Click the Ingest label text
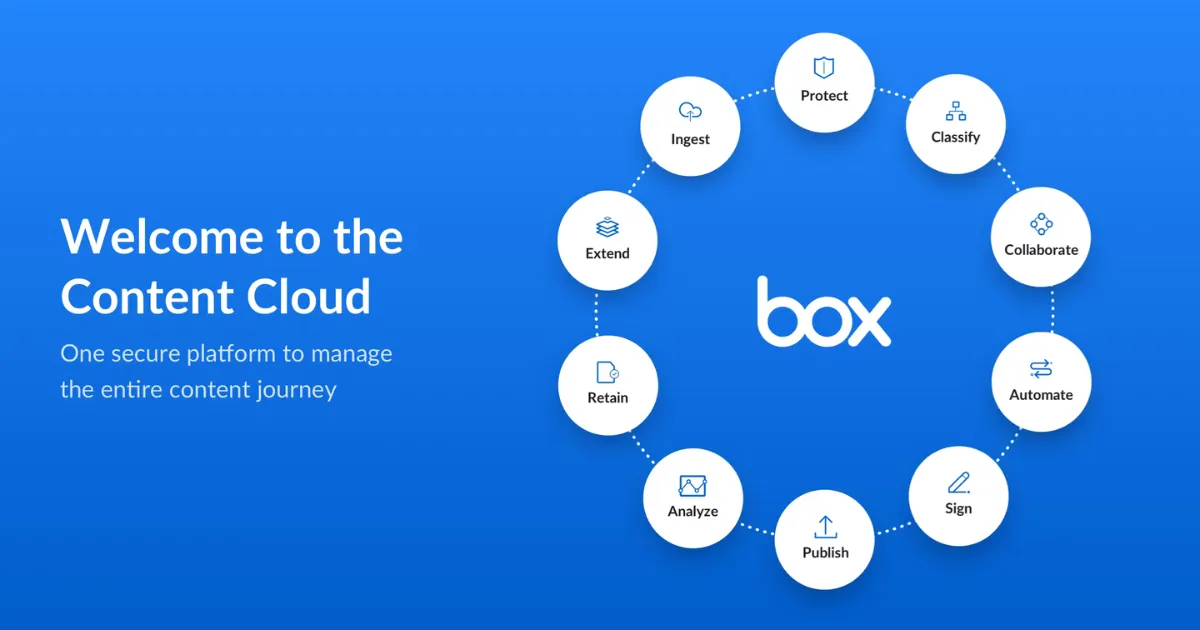Screen dimensions: 1200x630 tap(690, 139)
